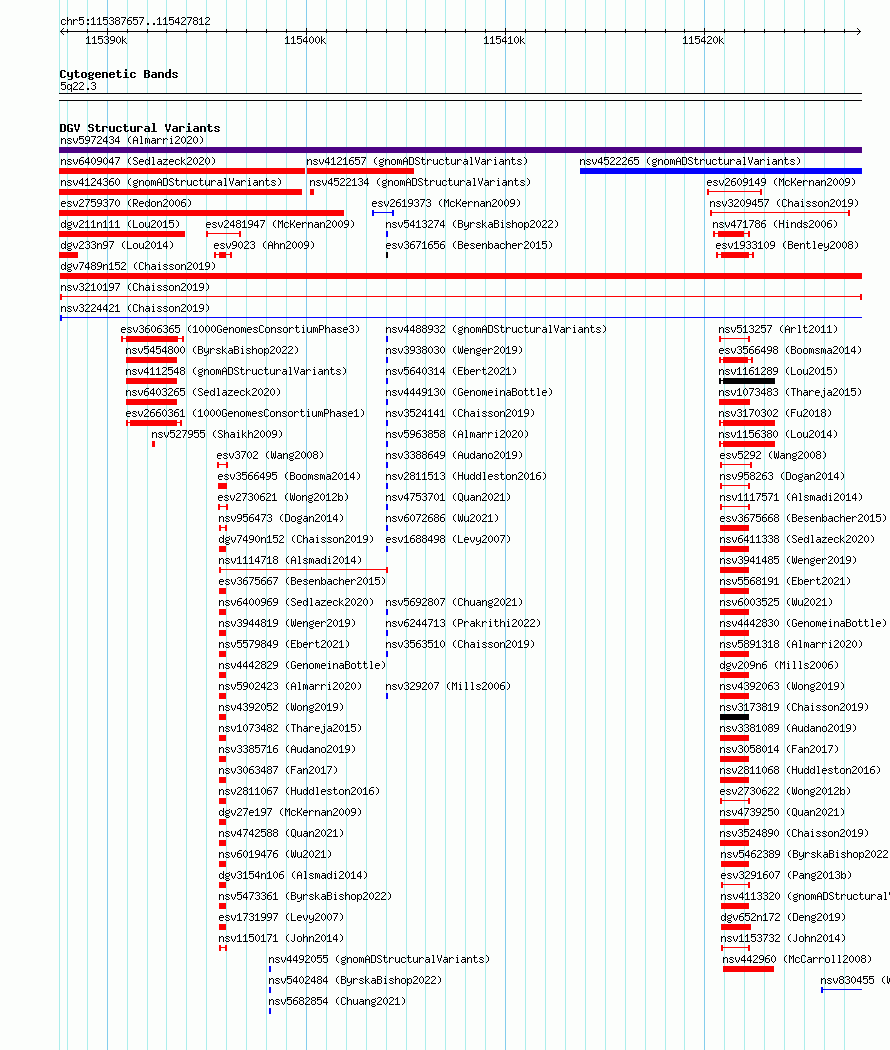Select dgv652n172 (Deng2019) variant
Viewport: 890px width, 1050px height.
point(784,917)
